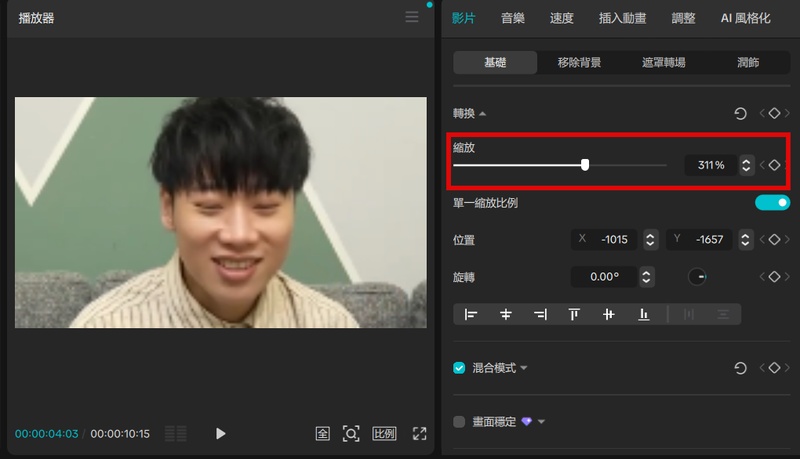The height and width of the screenshot is (459, 800).
Task: Align clip to horizontal center
Action: point(506,315)
